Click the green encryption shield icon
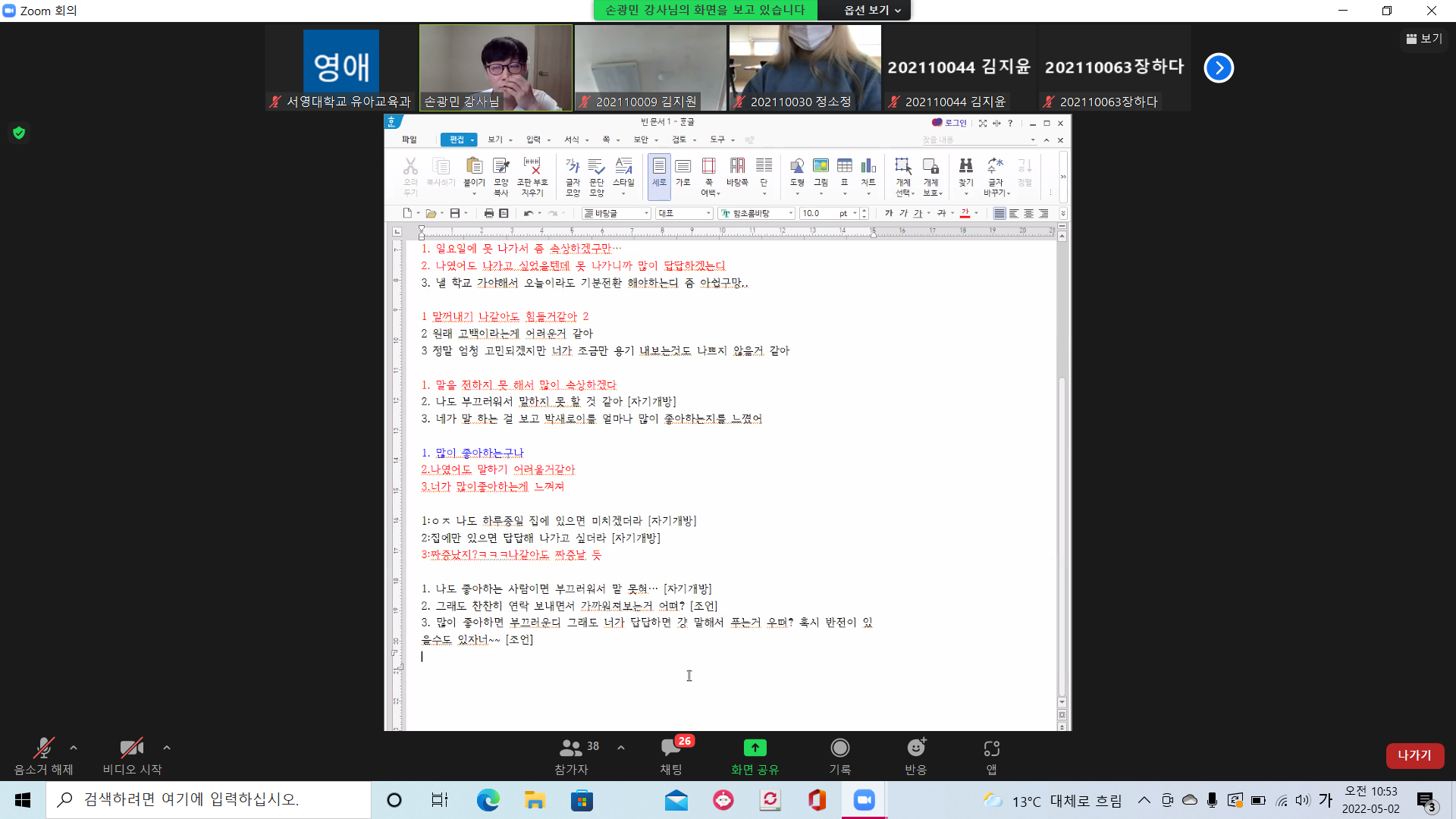 coord(19,133)
